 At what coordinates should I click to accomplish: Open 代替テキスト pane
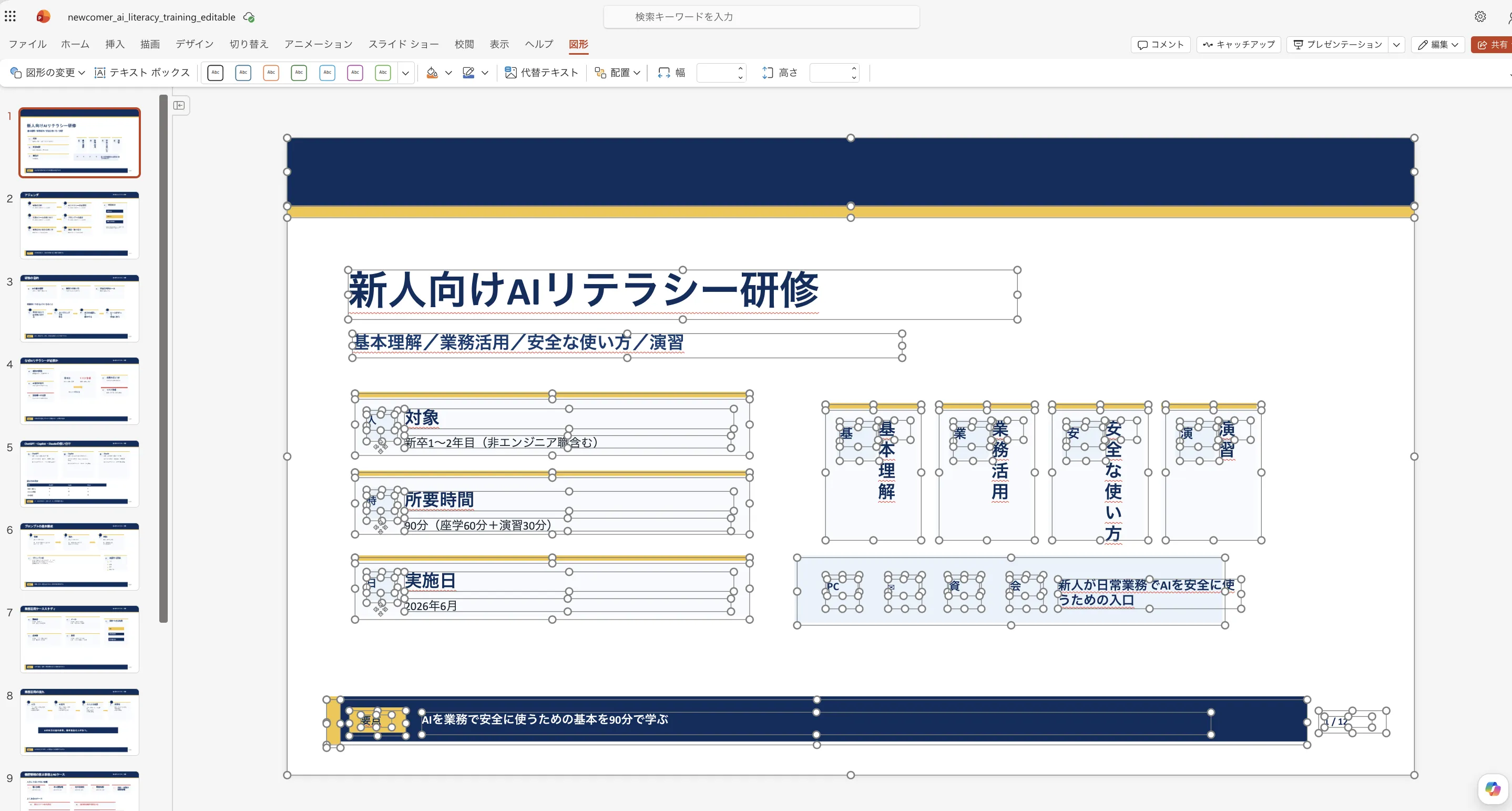click(541, 72)
